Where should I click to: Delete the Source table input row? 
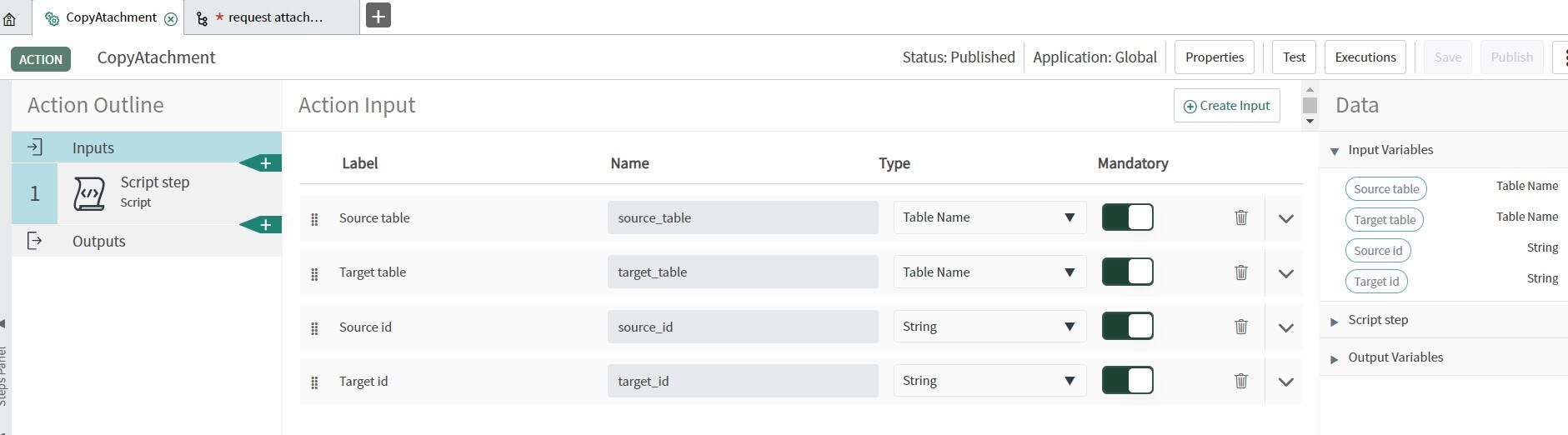point(1241,217)
